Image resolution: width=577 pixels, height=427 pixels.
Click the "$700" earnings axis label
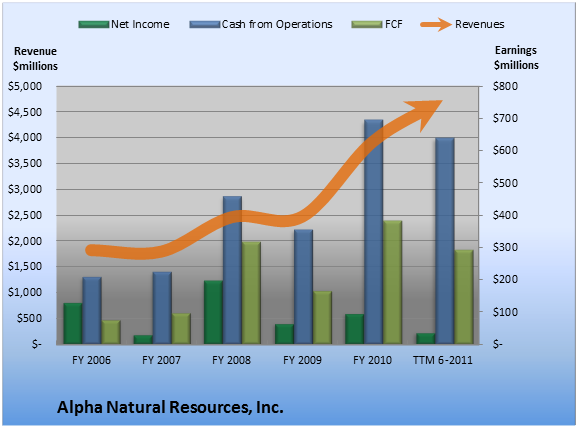tap(505, 119)
